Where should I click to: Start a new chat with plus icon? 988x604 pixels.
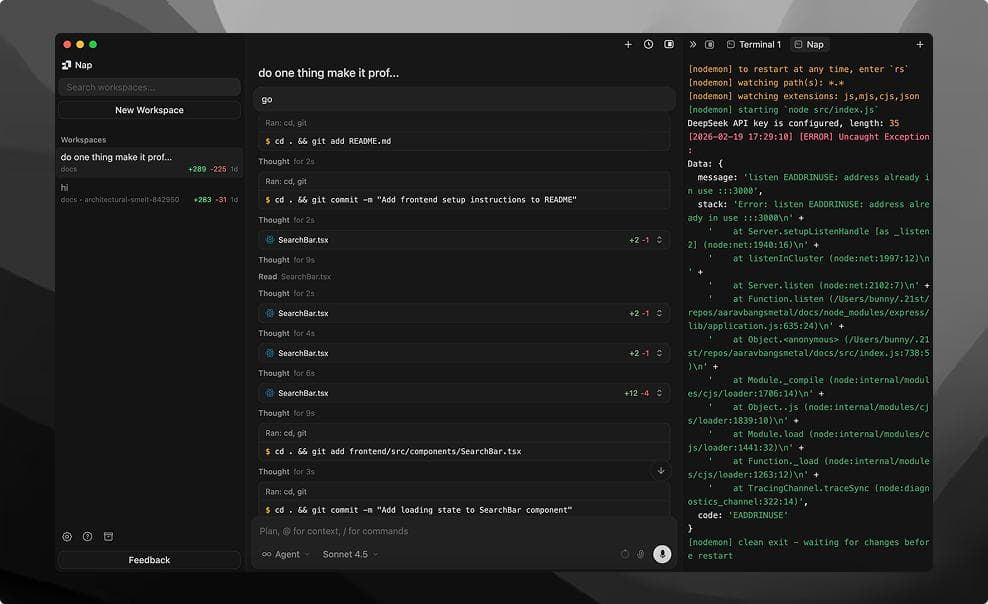628,45
